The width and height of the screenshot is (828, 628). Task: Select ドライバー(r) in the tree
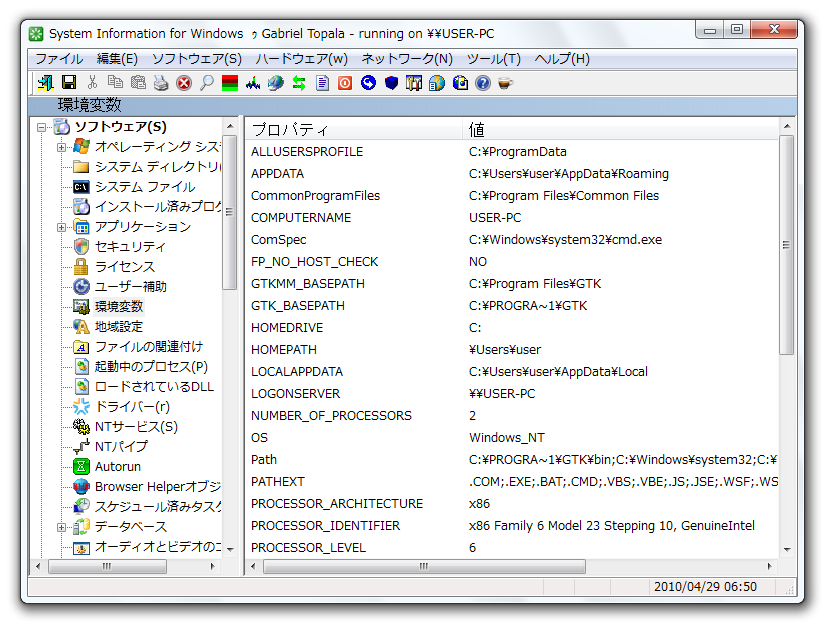[x=132, y=407]
